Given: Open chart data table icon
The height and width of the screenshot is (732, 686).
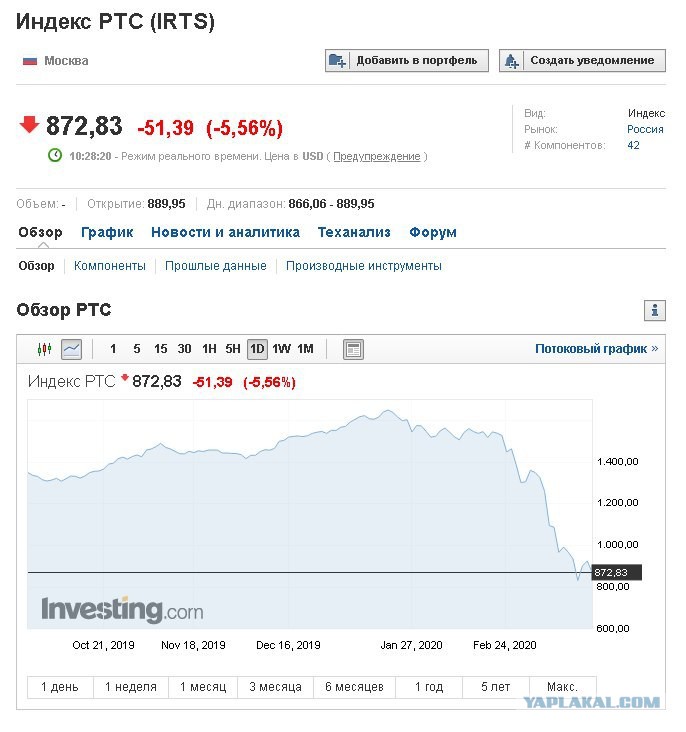Looking at the screenshot, I should click(x=353, y=349).
